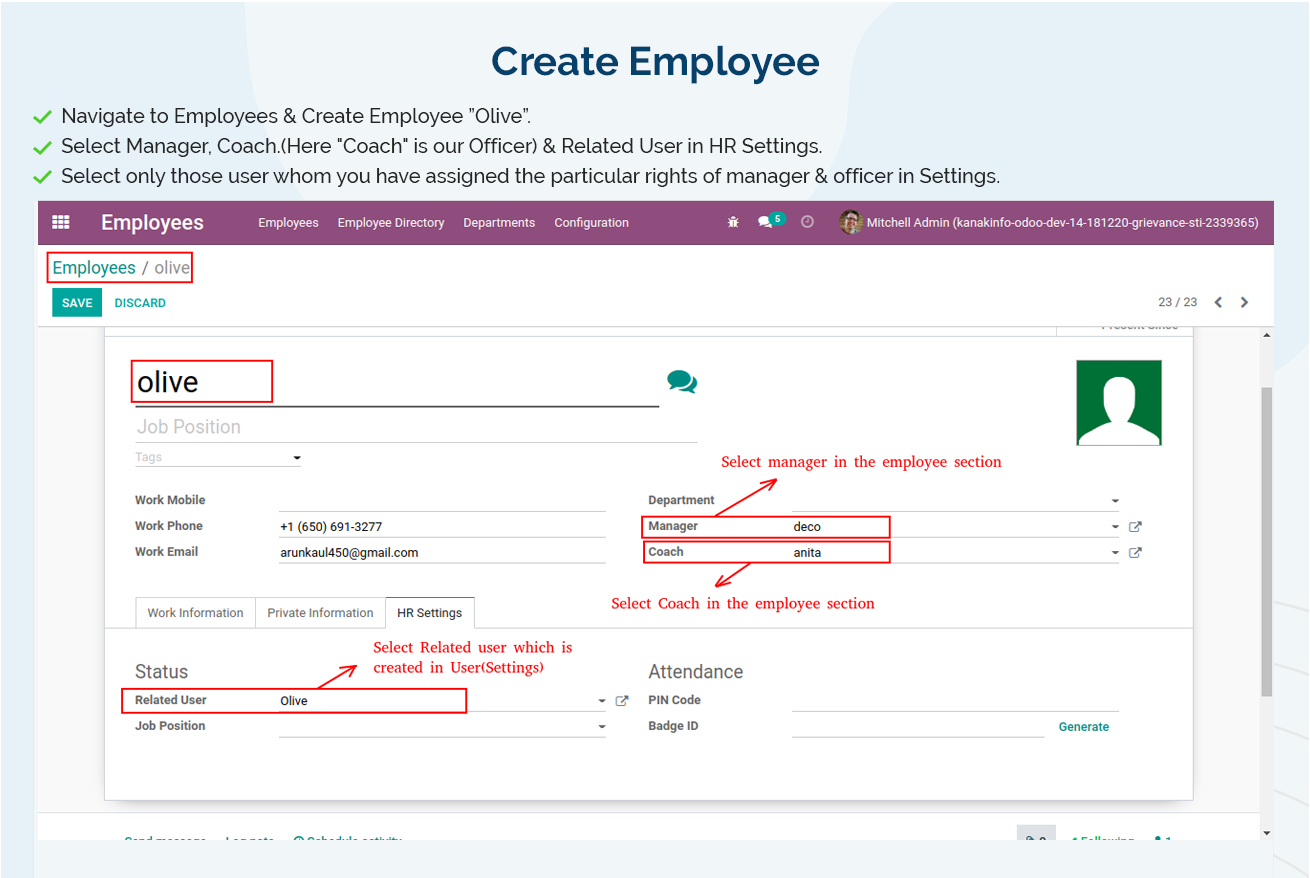Click the Mitchell Admin avatar picture
The width and height of the screenshot is (1310, 878).
(x=851, y=222)
